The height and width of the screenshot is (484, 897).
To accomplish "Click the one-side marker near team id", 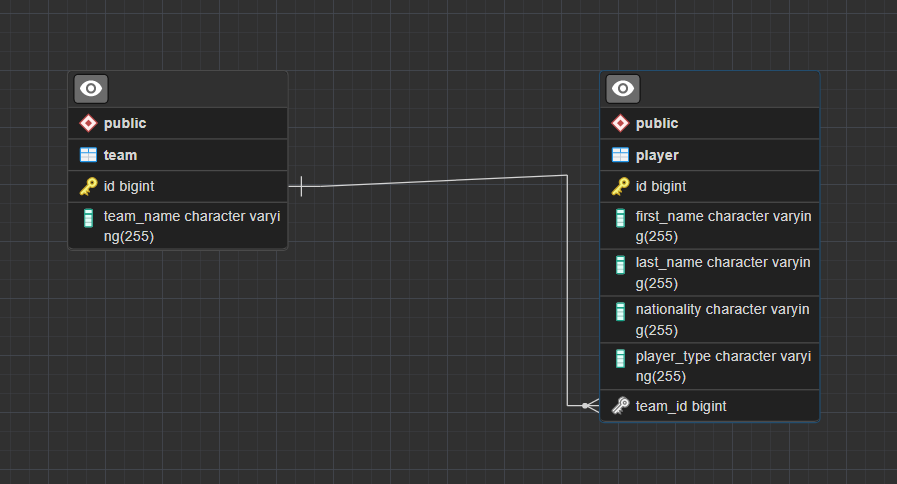I will pos(301,187).
